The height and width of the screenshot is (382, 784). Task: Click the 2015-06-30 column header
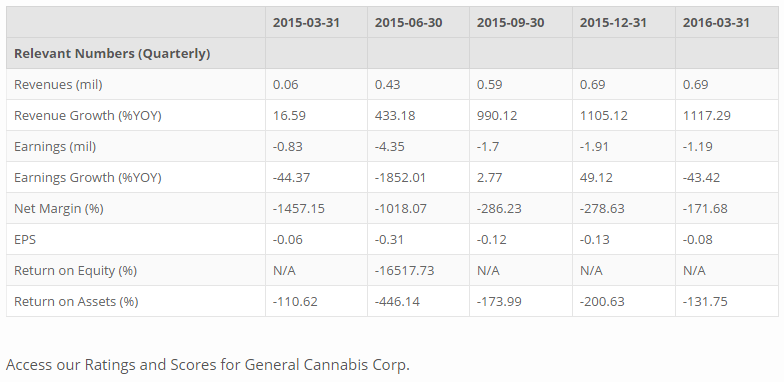408,23
